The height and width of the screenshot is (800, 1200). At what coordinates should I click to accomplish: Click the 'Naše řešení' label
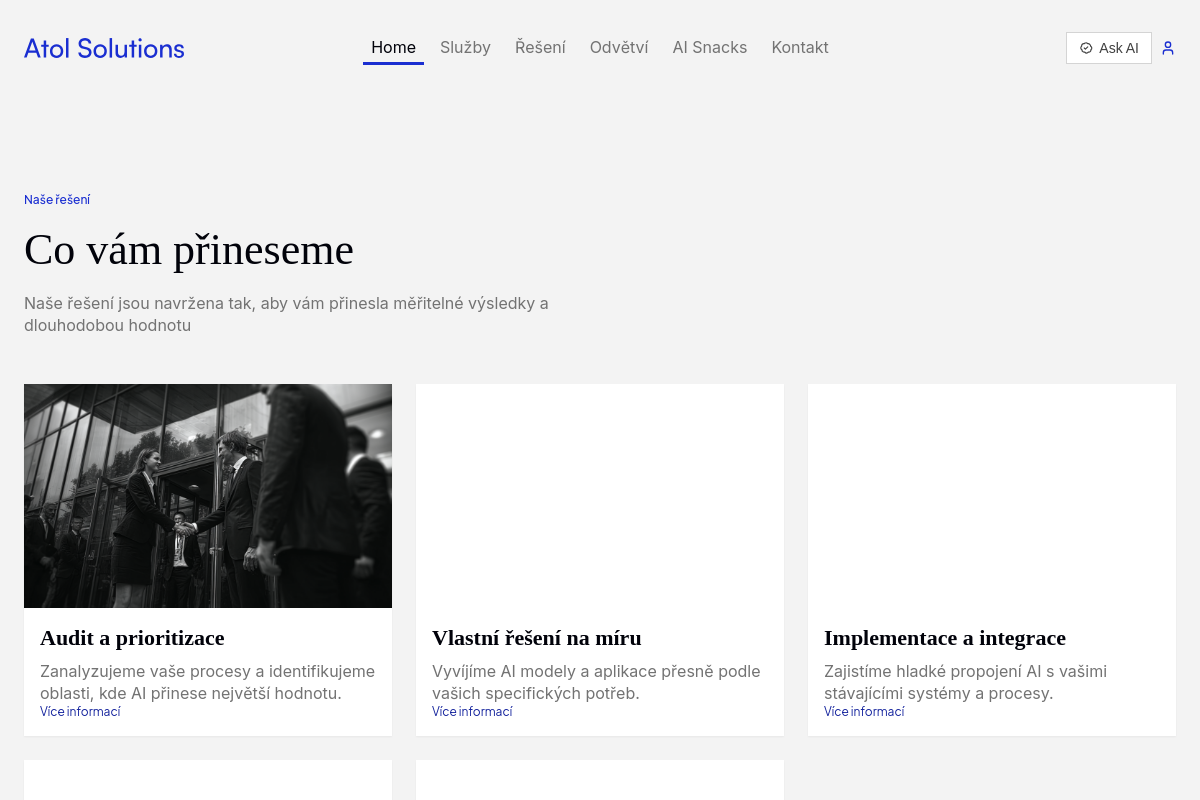tap(57, 199)
